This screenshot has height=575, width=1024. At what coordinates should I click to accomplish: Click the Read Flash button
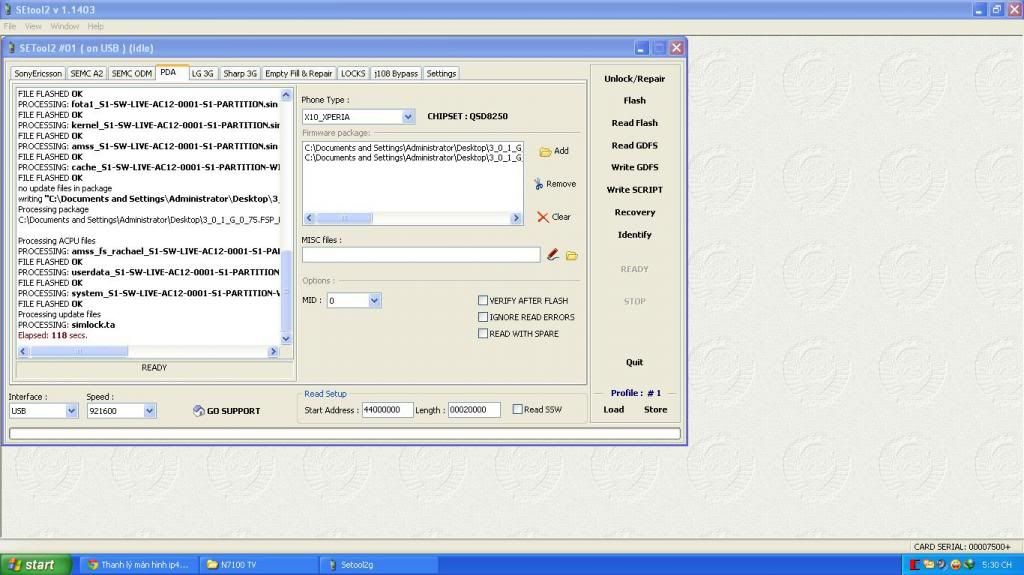point(634,123)
